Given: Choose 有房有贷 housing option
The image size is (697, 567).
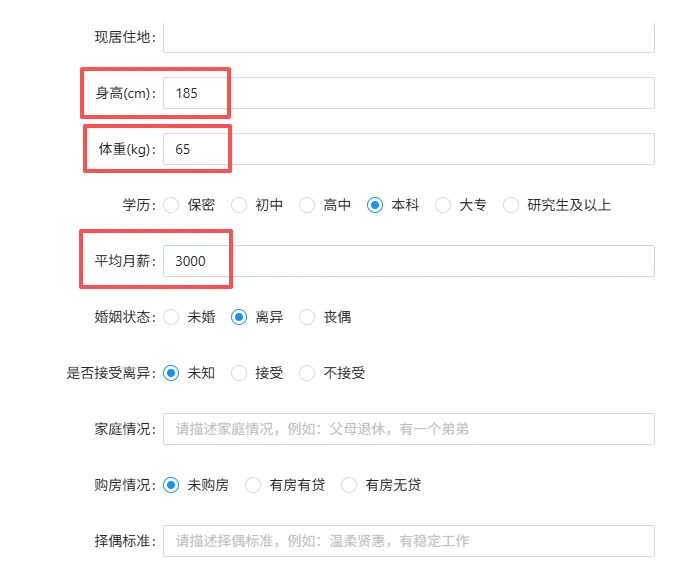Looking at the screenshot, I should click(x=253, y=485).
